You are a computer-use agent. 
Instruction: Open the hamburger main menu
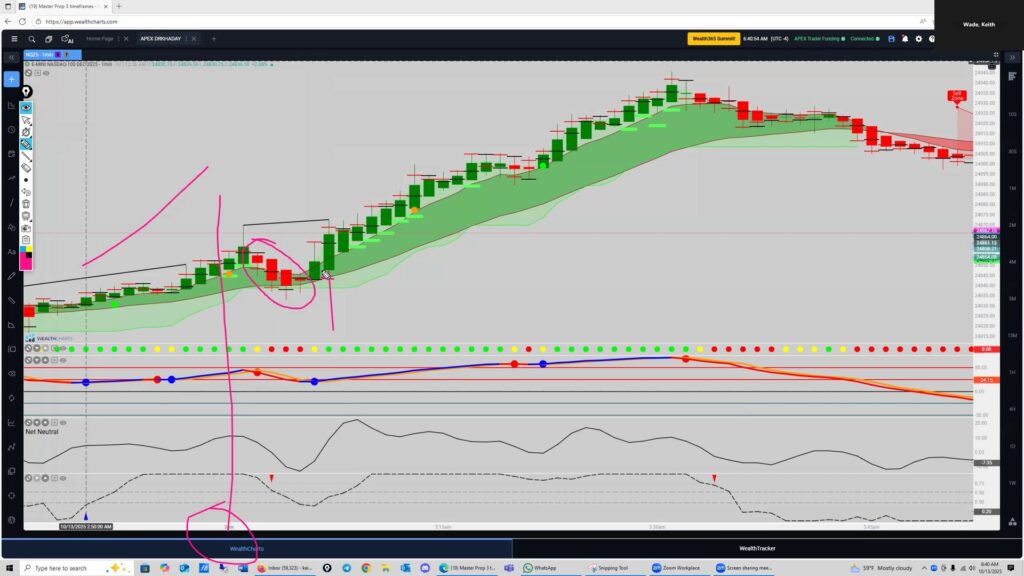[x=12, y=39]
